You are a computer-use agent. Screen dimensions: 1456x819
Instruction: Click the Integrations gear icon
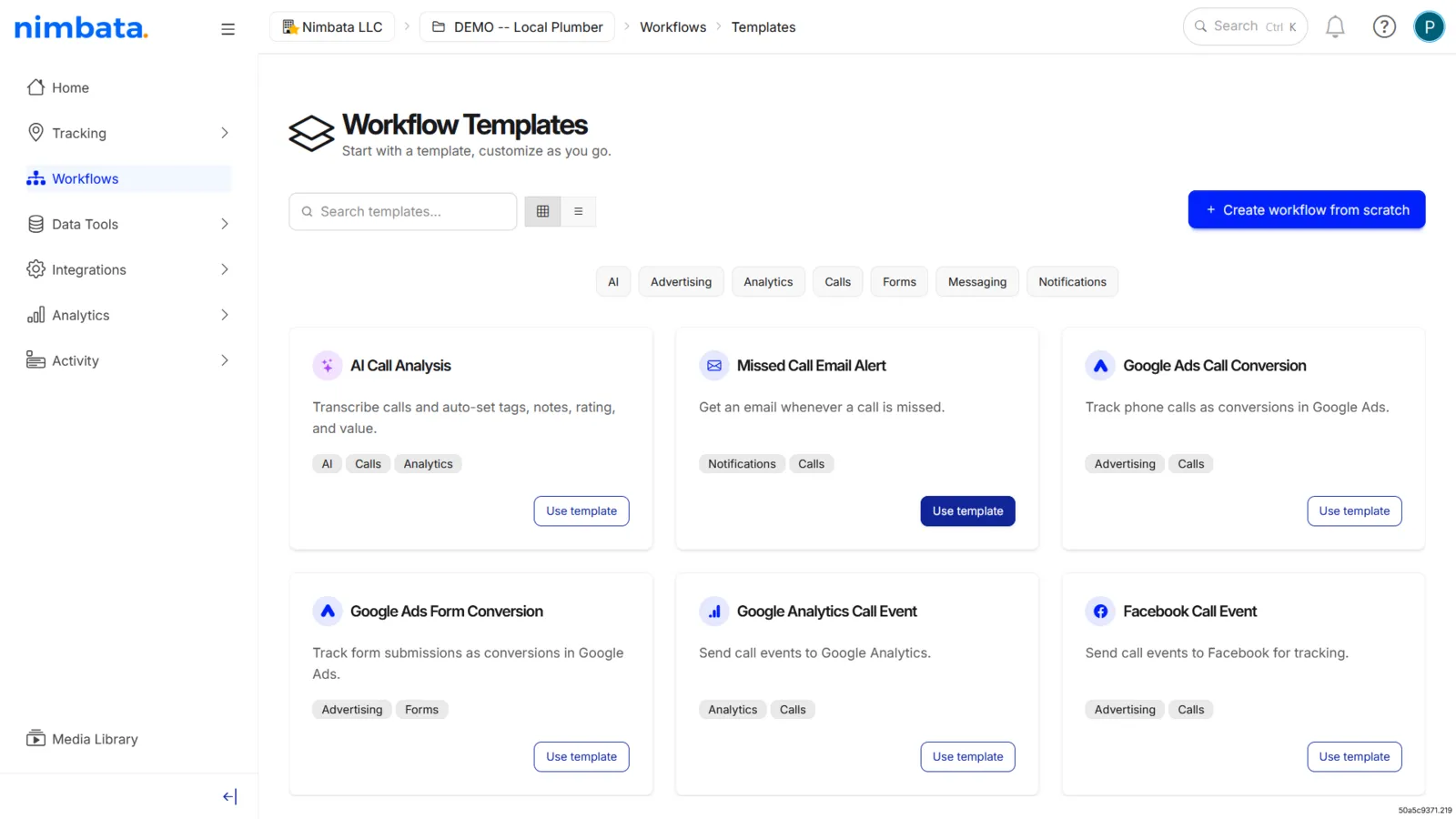click(x=35, y=269)
